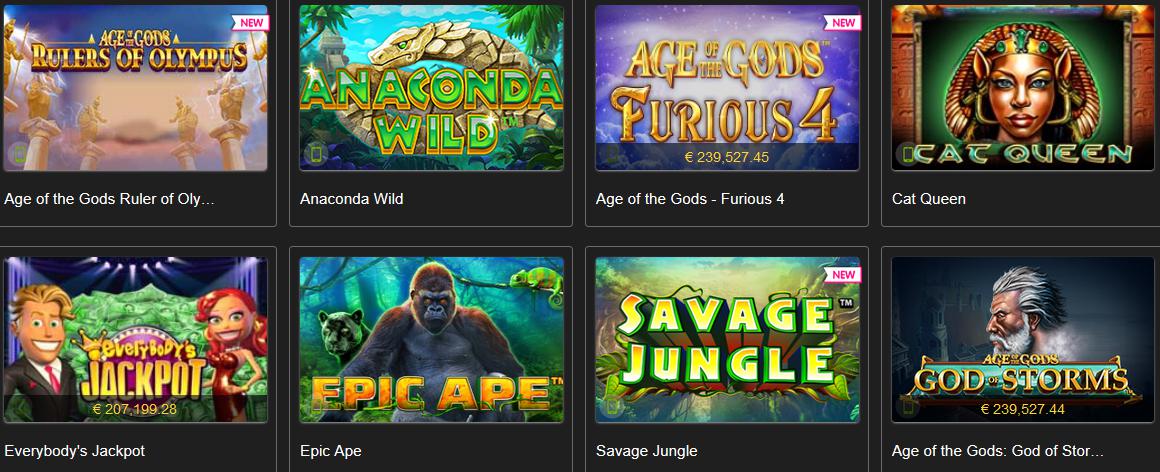Image resolution: width=1160 pixels, height=472 pixels.
Task: Click the Cat Queen title link
Action: 928,199
